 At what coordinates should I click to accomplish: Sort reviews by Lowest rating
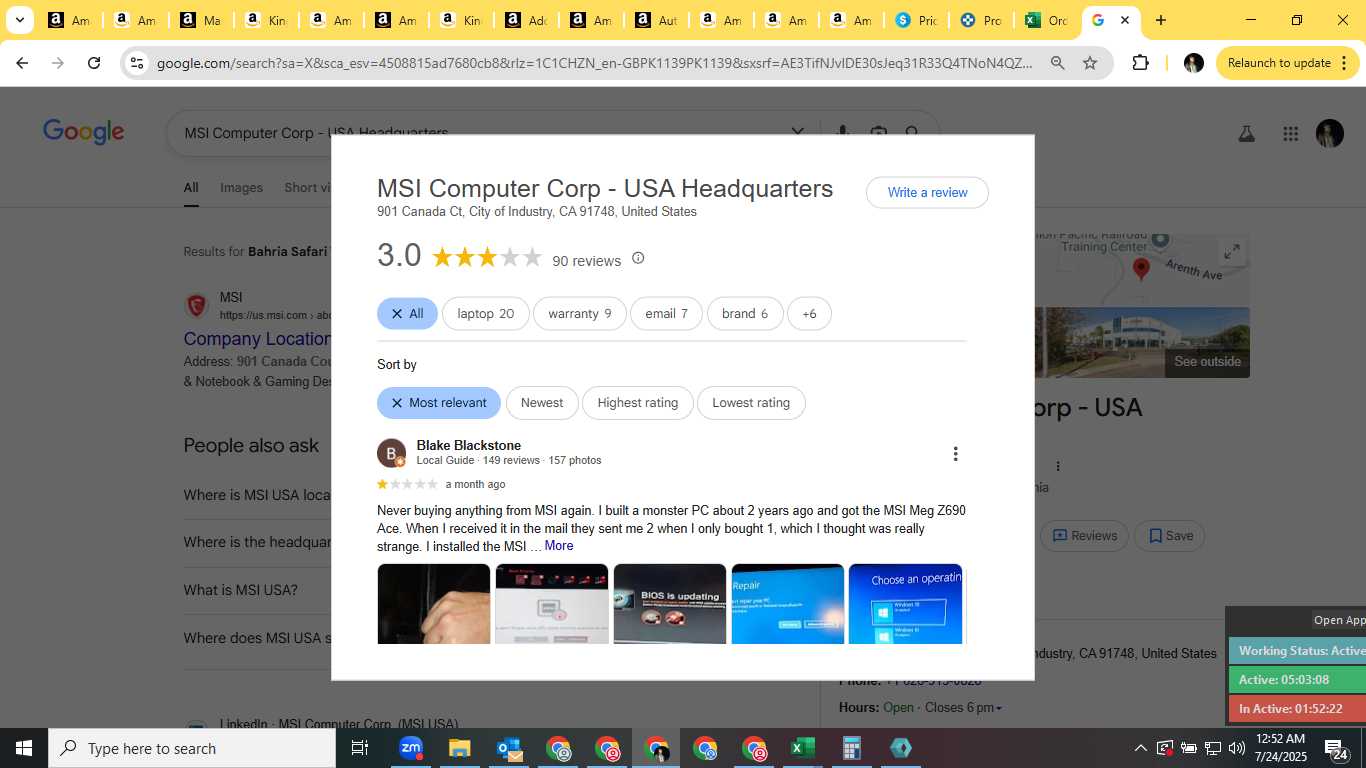751,402
